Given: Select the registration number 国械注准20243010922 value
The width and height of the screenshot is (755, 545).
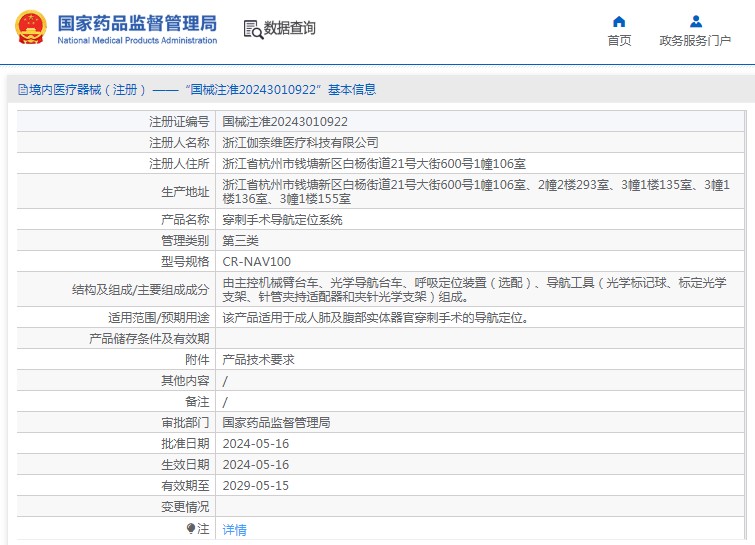Looking at the screenshot, I should [285, 122].
